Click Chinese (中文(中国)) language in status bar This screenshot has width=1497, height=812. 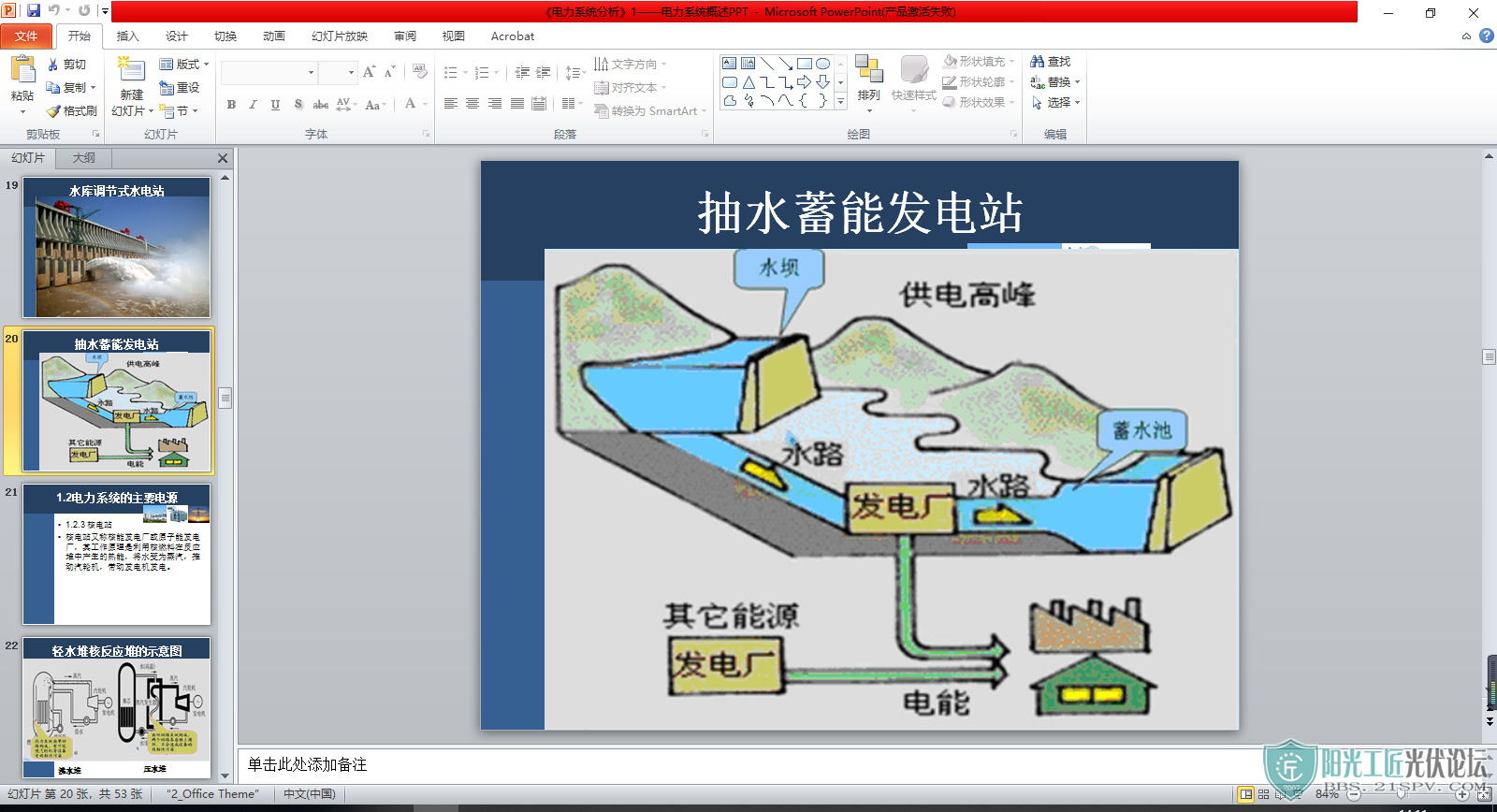(x=310, y=794)
